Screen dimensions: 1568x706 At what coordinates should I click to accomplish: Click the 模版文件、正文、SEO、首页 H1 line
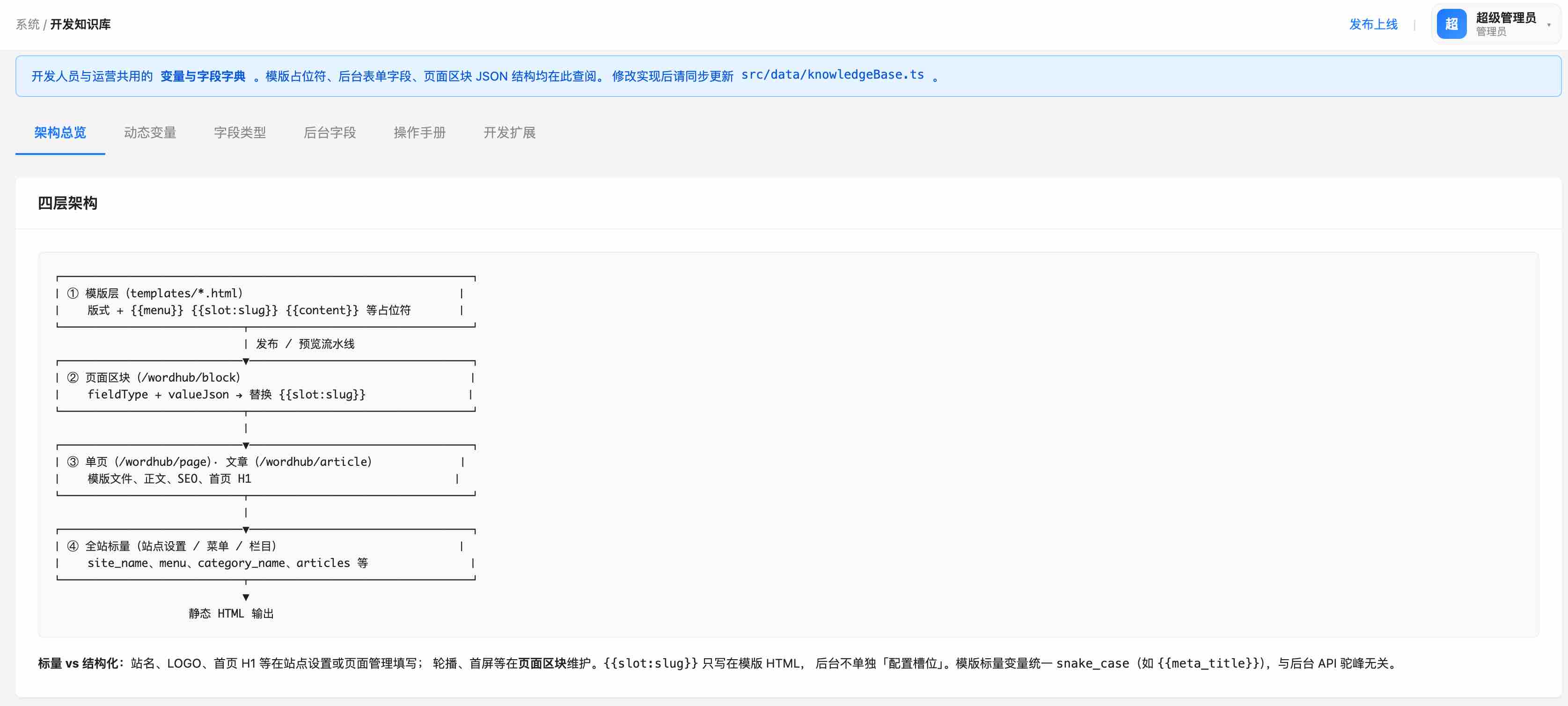click(169, 479)
